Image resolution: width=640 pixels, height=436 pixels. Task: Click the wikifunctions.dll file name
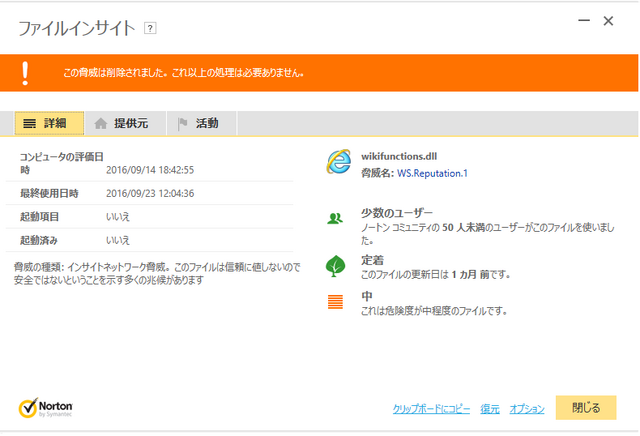pos(399,156)
